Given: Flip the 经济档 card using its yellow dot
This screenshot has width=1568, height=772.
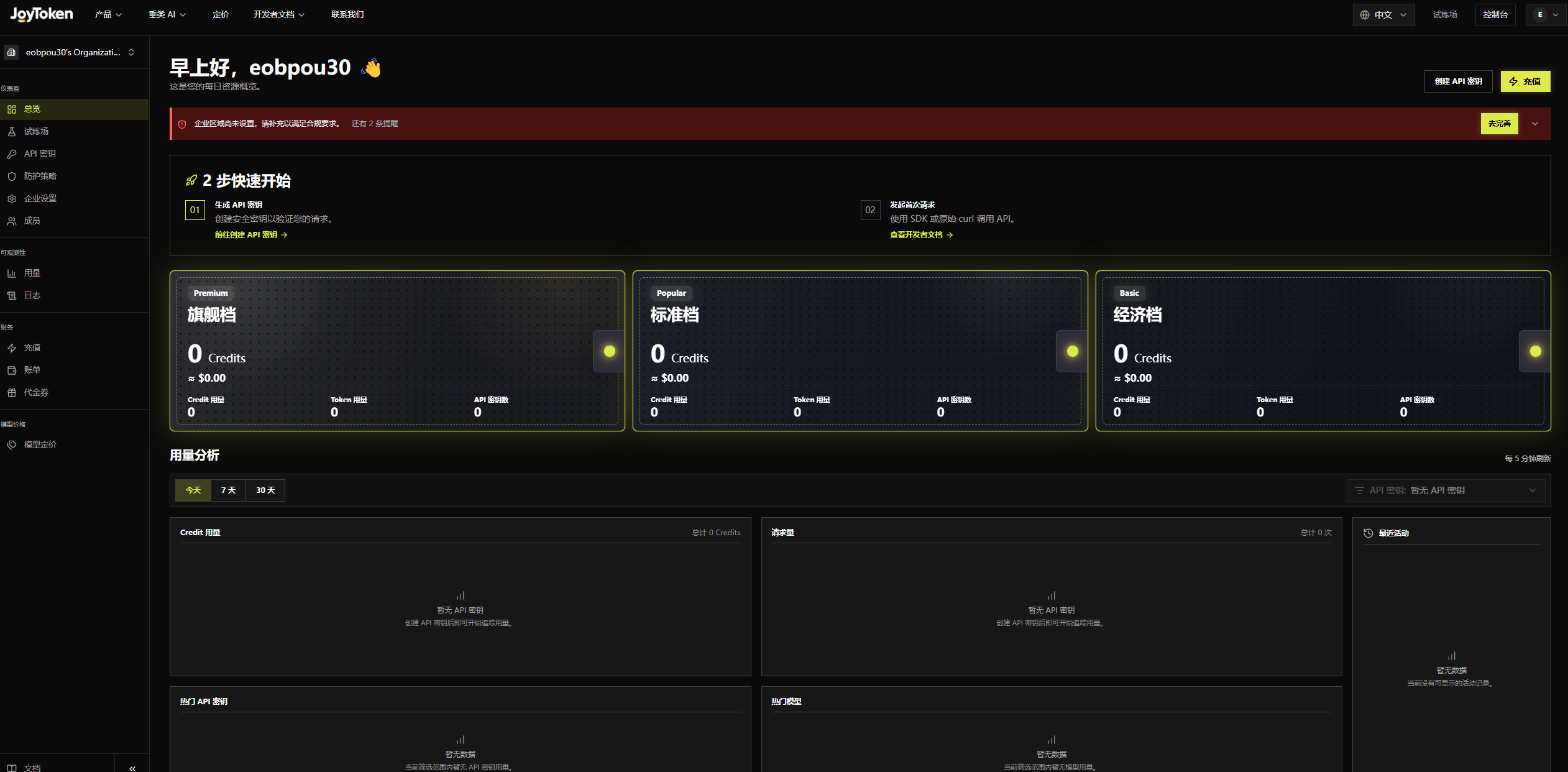Looking at the screenshot, I should point(1535,351).
